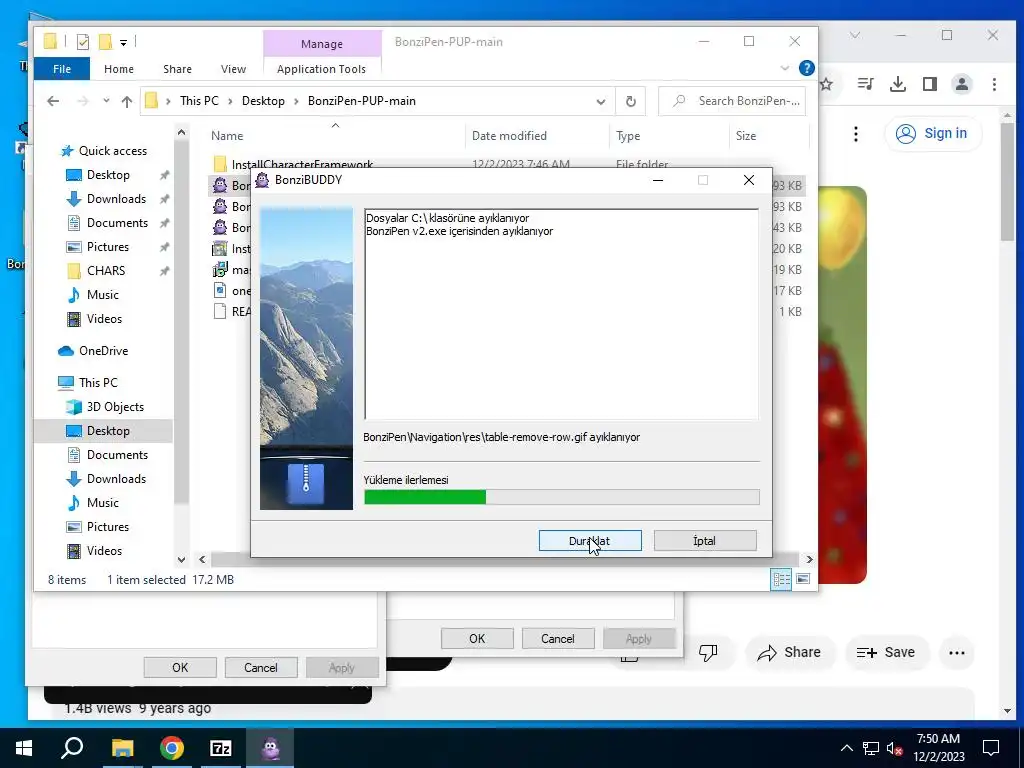Click the installation progress bar
Viewport: 1024px width, 768px height.
tap(562, 498)
